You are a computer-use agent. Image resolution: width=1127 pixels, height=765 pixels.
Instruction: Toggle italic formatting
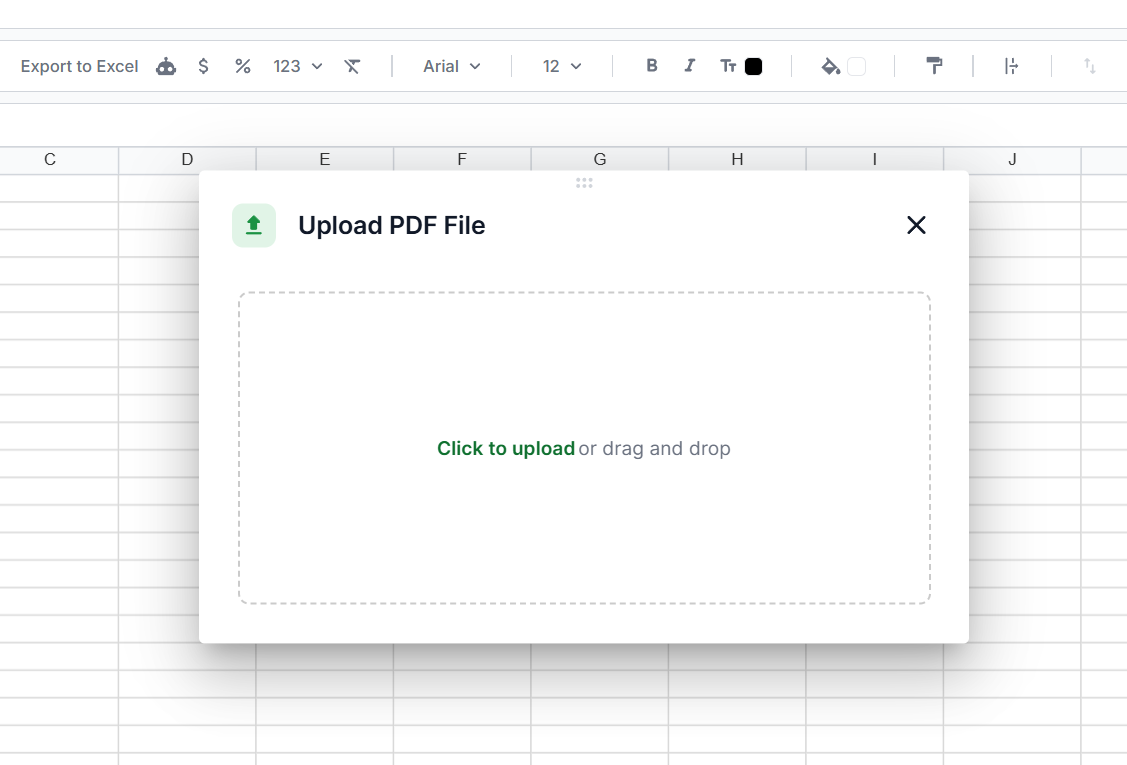690,65
